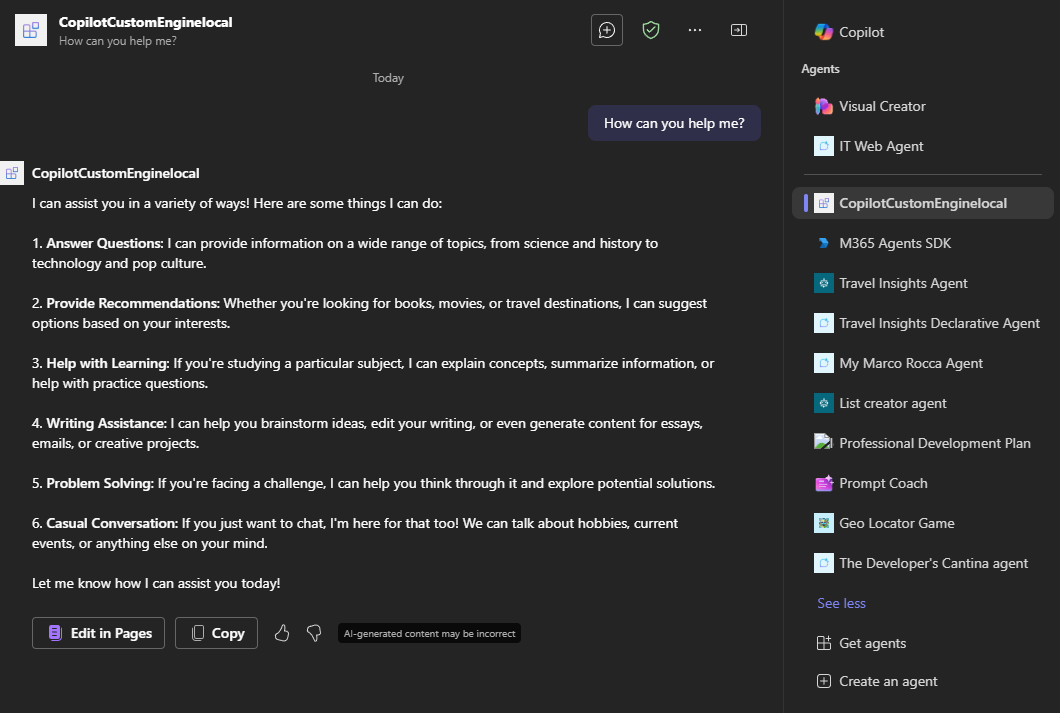The image size is (1060, 713).
Task: Click the Travel Insights Agent icon
Action: coord(823,283)
